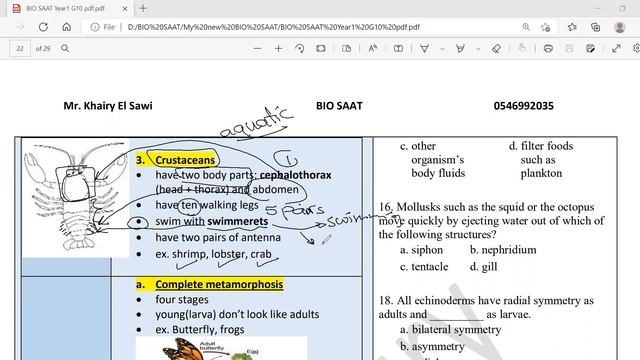
Task: Click answer 'a. bilateral symmetry'
Action: coord(451,329)
